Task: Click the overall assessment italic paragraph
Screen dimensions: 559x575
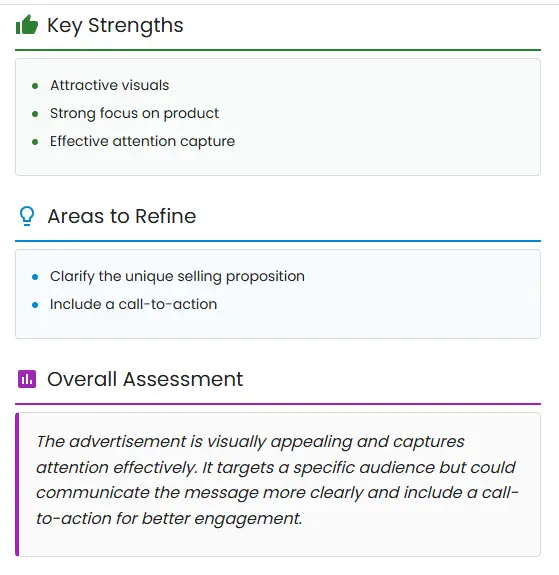Action: pyautogui.click(x=277, y=480)
